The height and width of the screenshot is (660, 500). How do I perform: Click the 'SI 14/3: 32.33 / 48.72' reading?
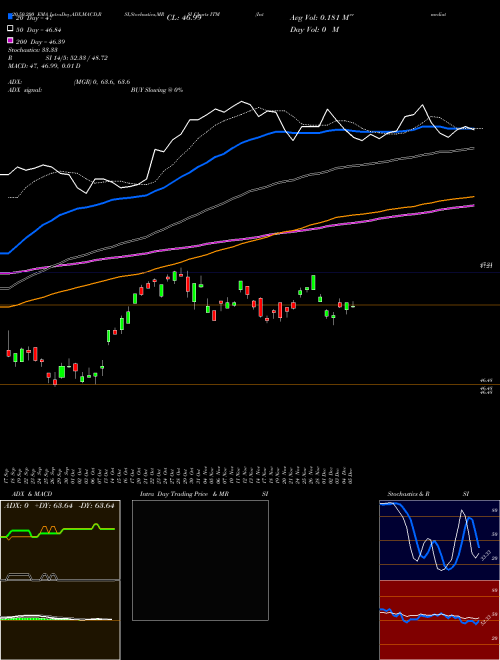coord(77,58)
